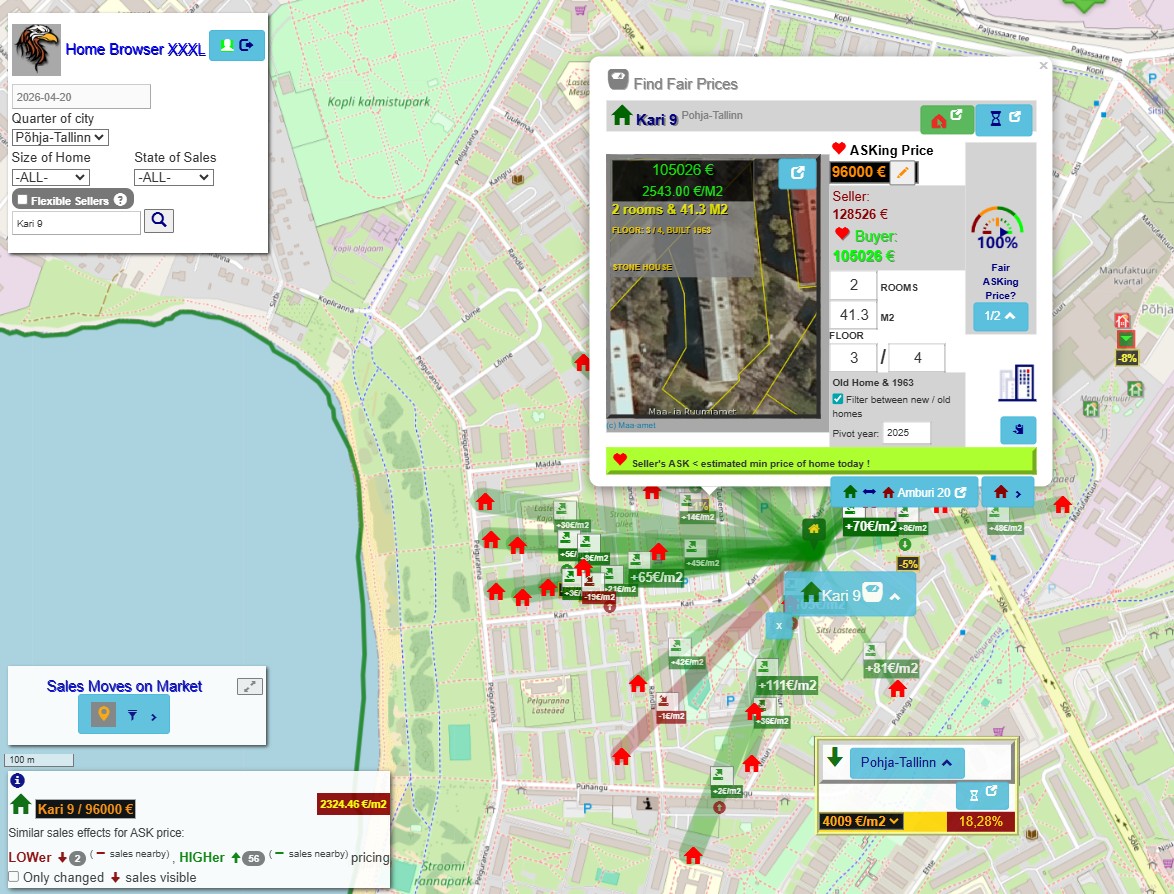Uncheck Filter between new / old homes

pyautogui.click(x=838, y=399)
